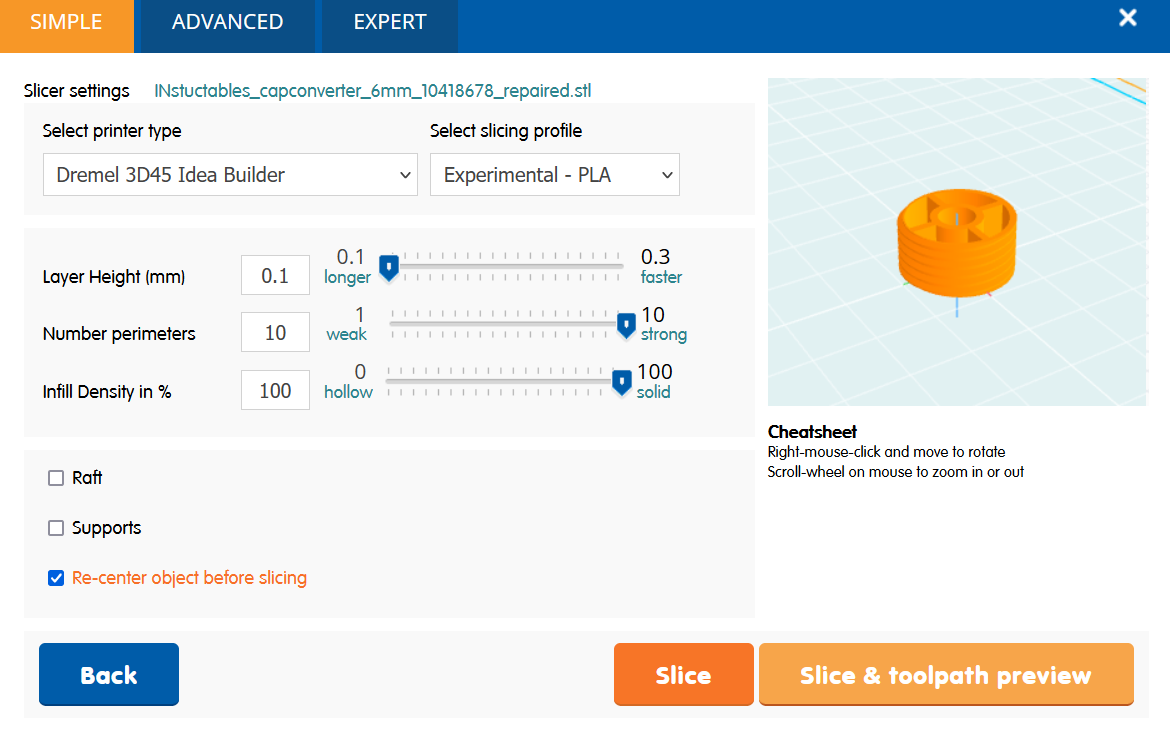Screen dimensions: 1170x738
Task: Go Back to the previous step
Action: point(109,675)
